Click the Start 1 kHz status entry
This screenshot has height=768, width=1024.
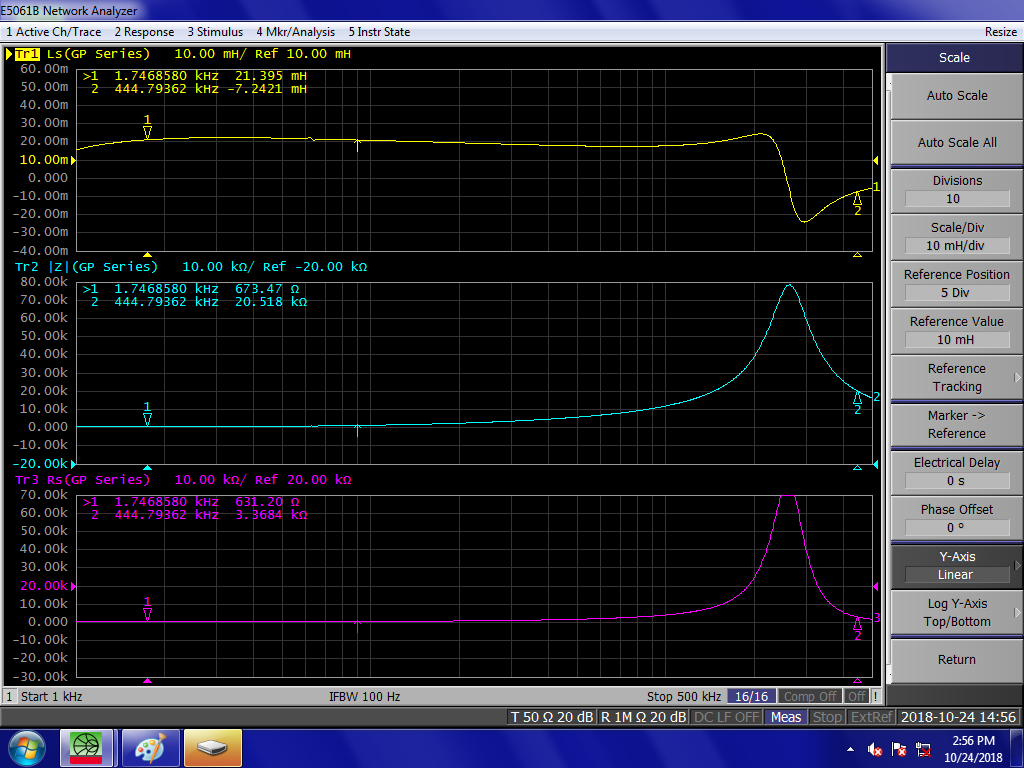pyautogui.click(x=52, y=696)
